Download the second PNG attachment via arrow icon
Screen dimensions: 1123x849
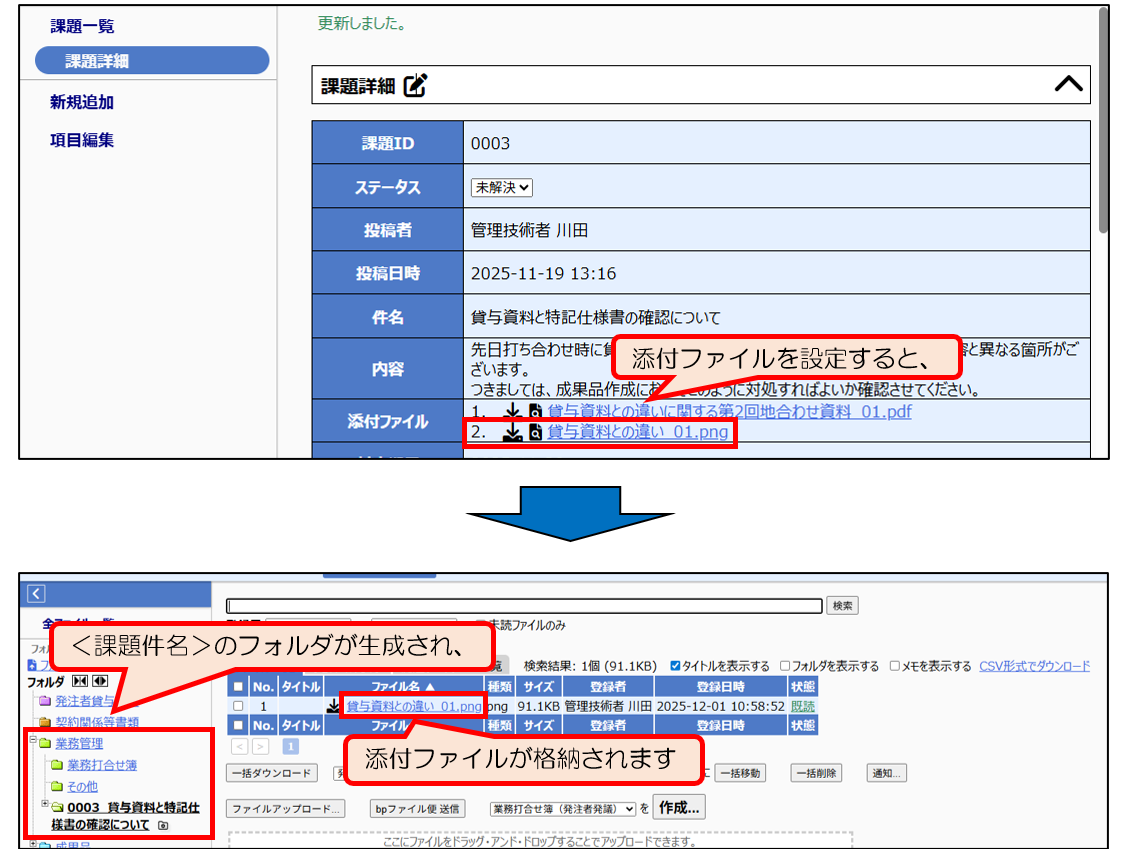(x=511, y=432)
